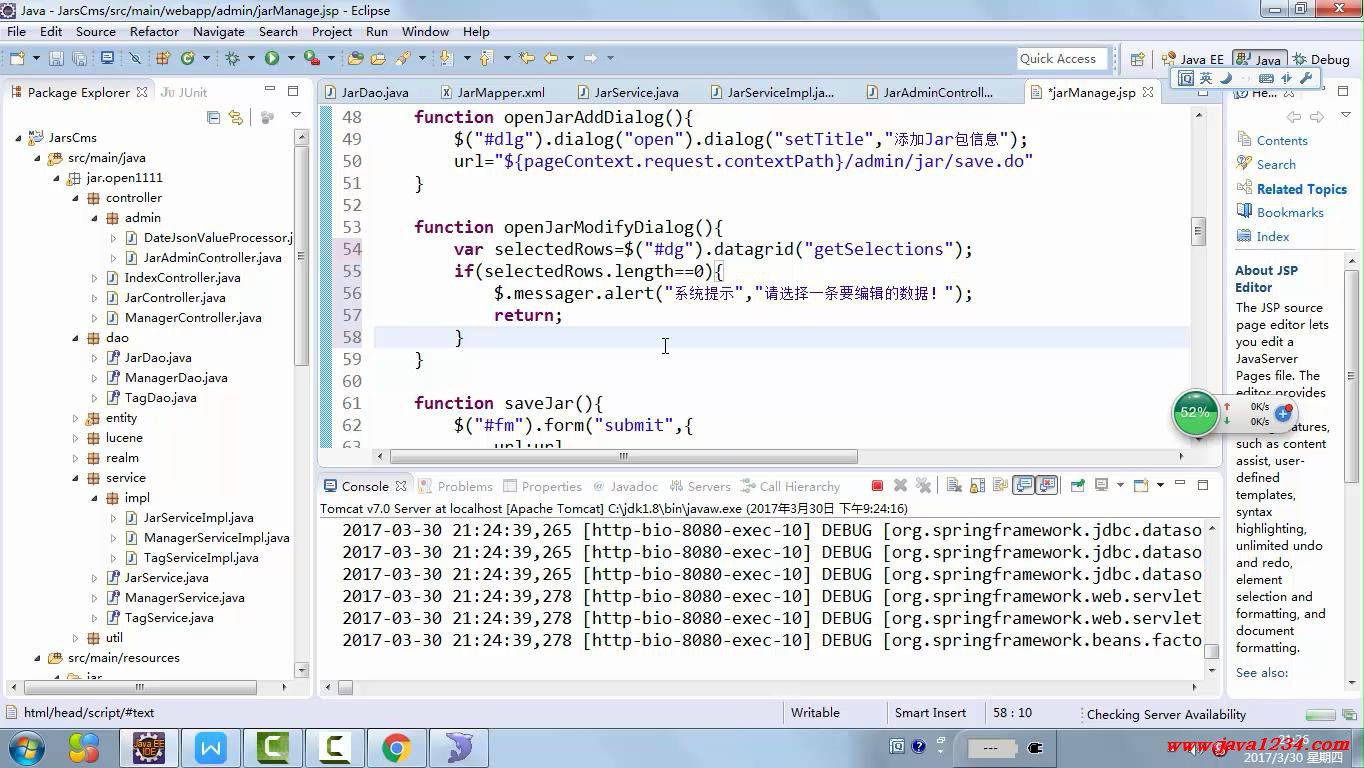Click the New file toolbar icon
The width and height of the screenshot is (1364, 768).
pos(17,58)
